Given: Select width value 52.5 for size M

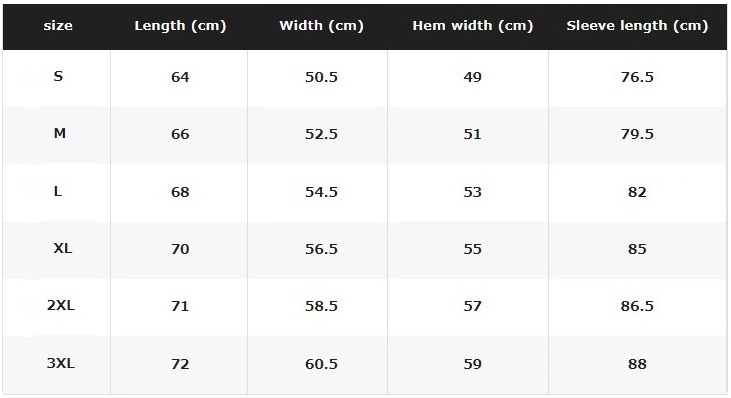Looking at the screenshot, I should point(321,134).
